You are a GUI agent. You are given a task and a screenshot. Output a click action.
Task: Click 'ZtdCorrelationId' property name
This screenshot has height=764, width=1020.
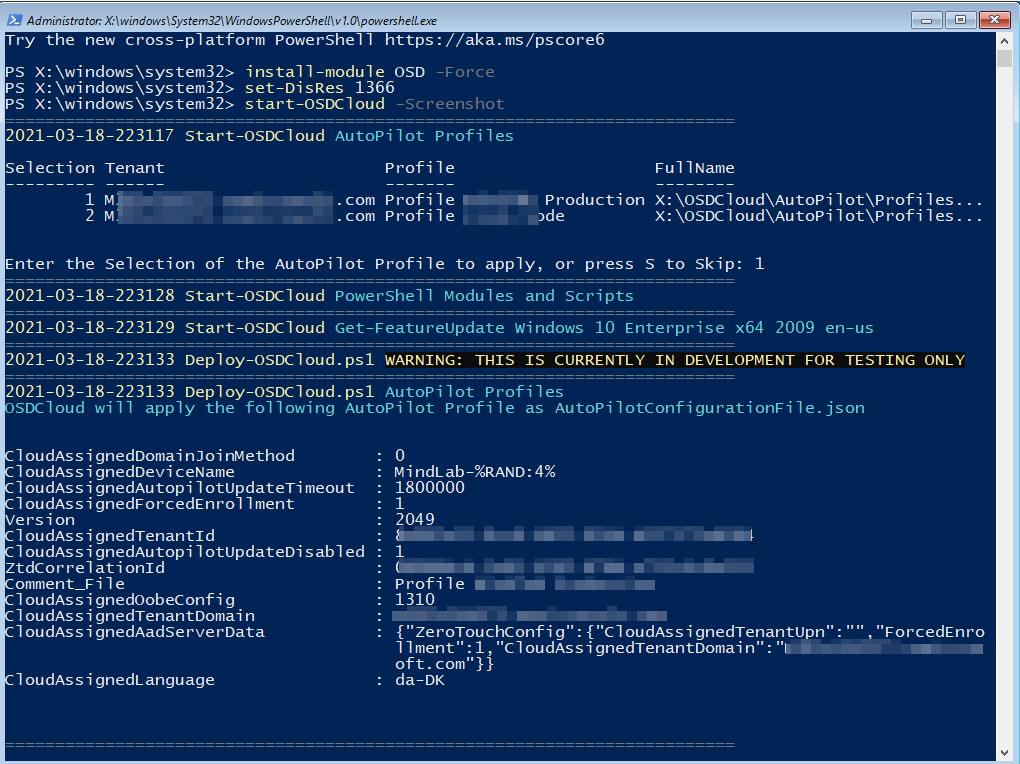[x=85, y=567]
